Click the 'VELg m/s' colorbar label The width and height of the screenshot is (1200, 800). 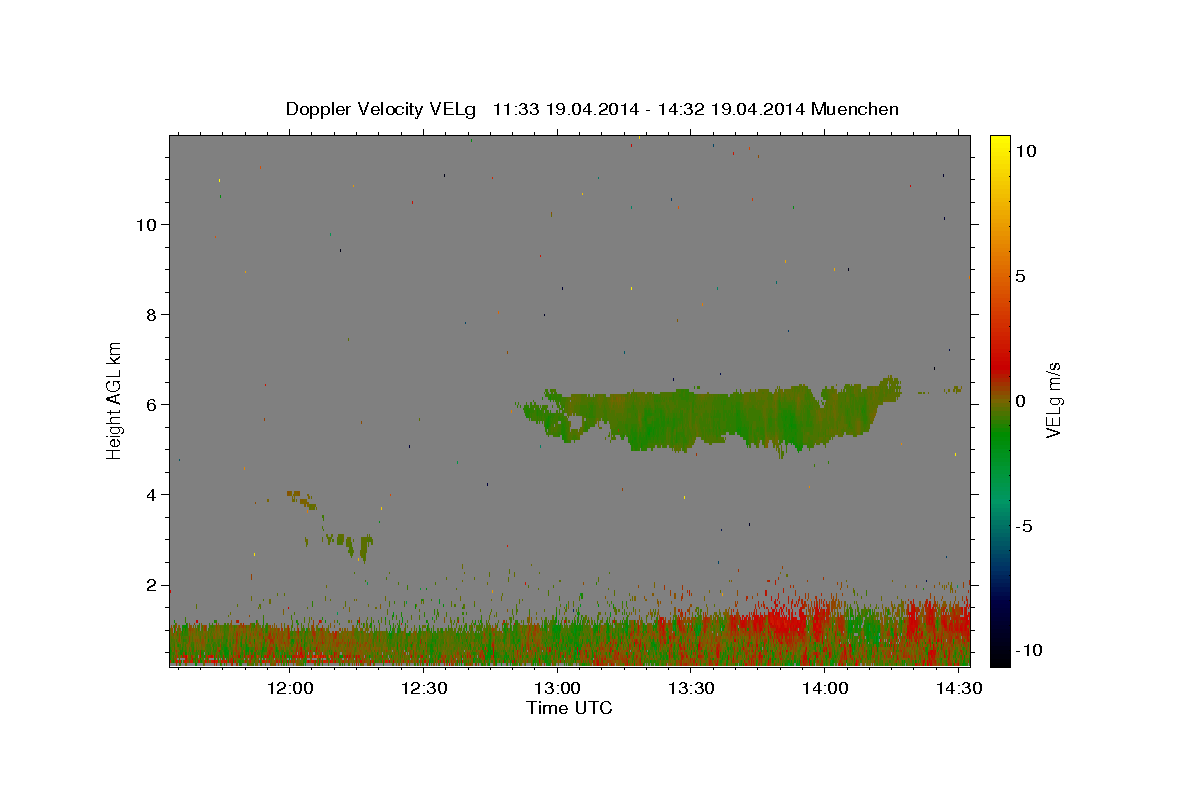coord(1054,401)
